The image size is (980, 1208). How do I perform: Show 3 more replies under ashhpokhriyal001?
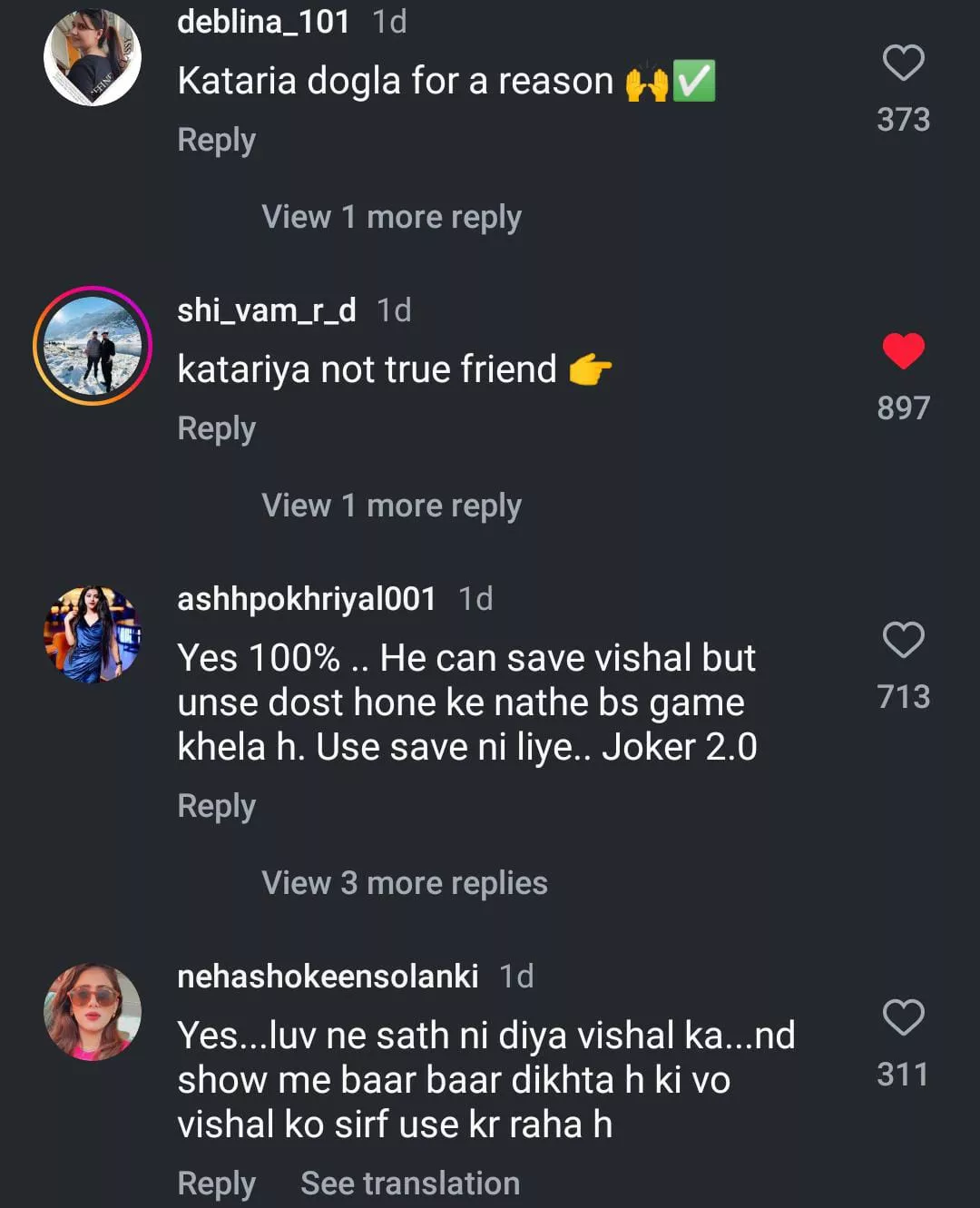pyautogui.click(x=404, y=883)
